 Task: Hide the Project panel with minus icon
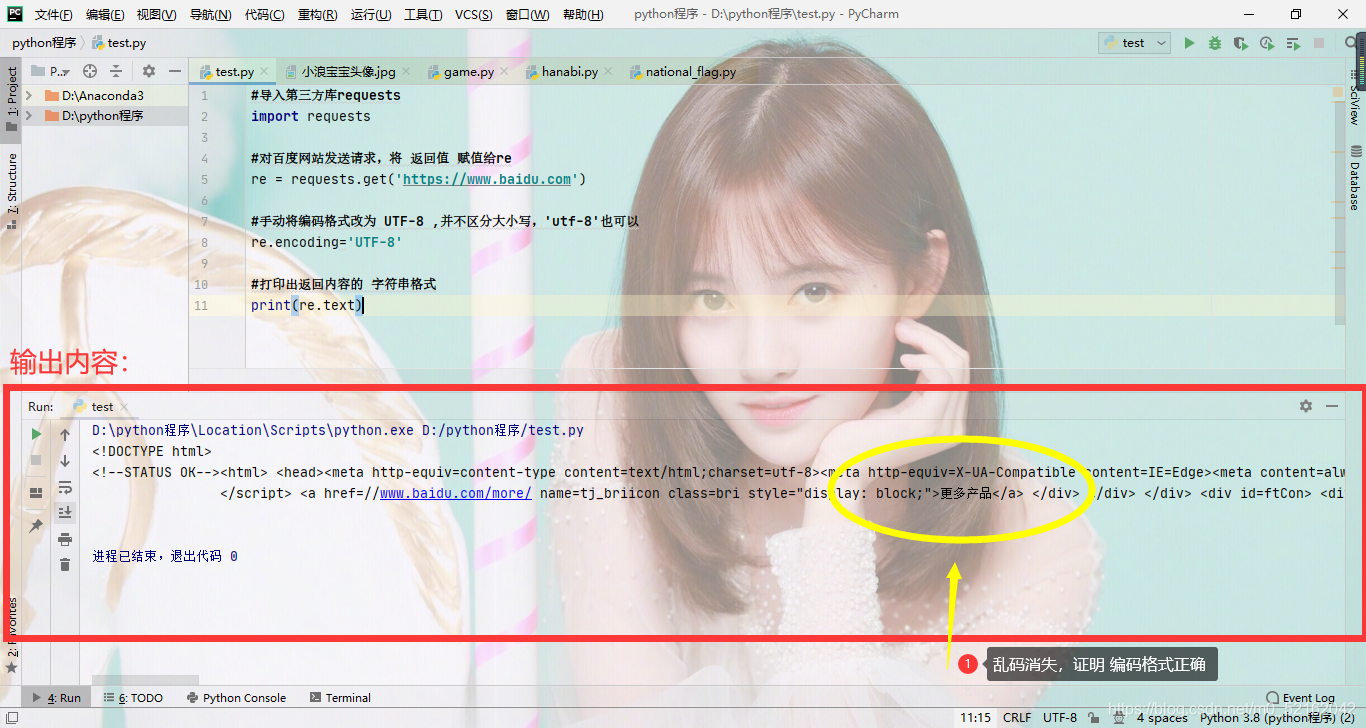[x=174, y=71]
